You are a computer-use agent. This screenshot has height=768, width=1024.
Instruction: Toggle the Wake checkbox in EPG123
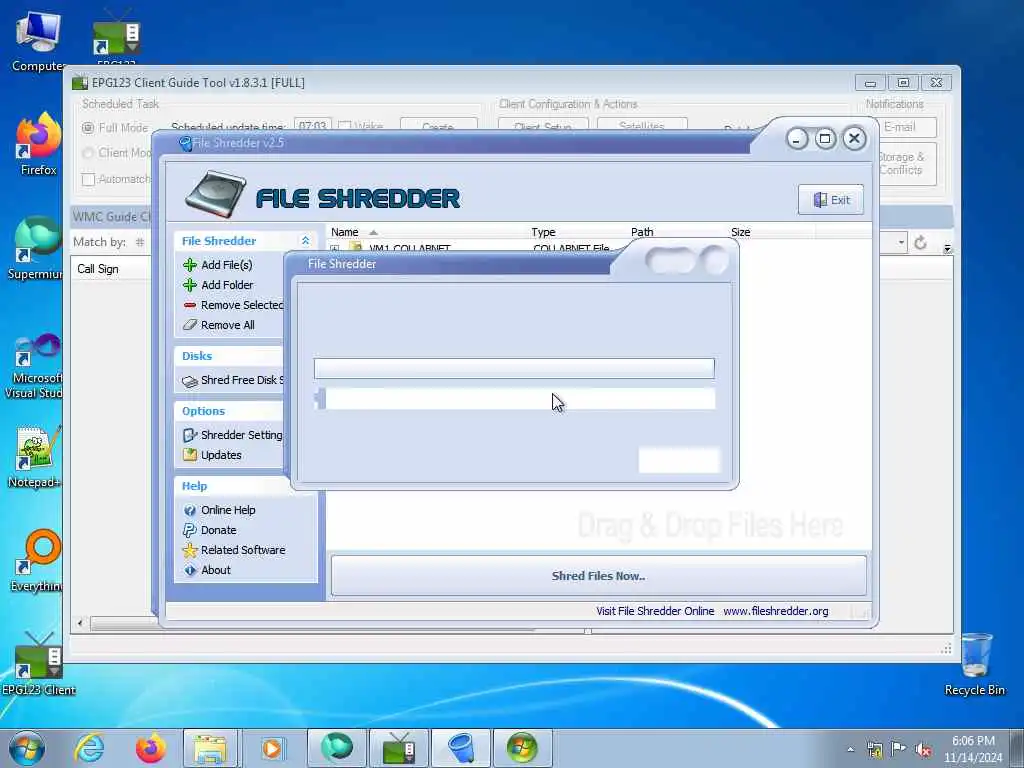pos(345,125)
